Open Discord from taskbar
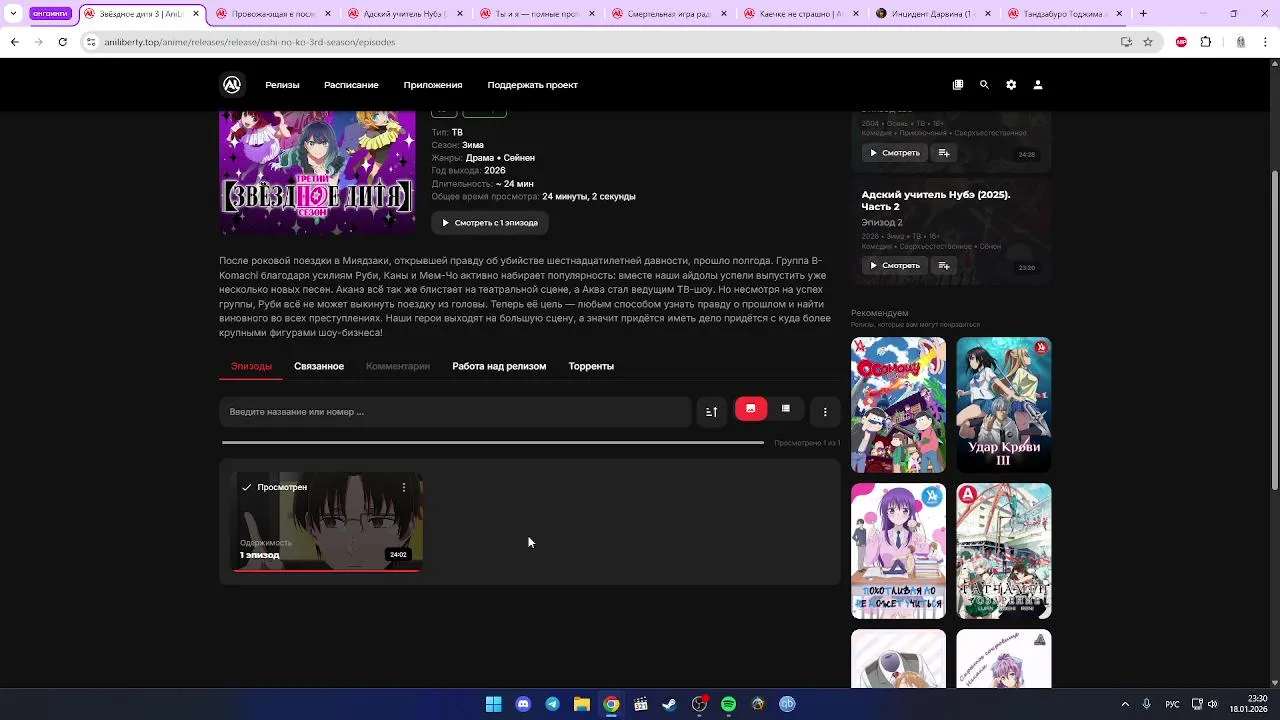Viewport: 1280px width, 720px height. pos(523,704)
